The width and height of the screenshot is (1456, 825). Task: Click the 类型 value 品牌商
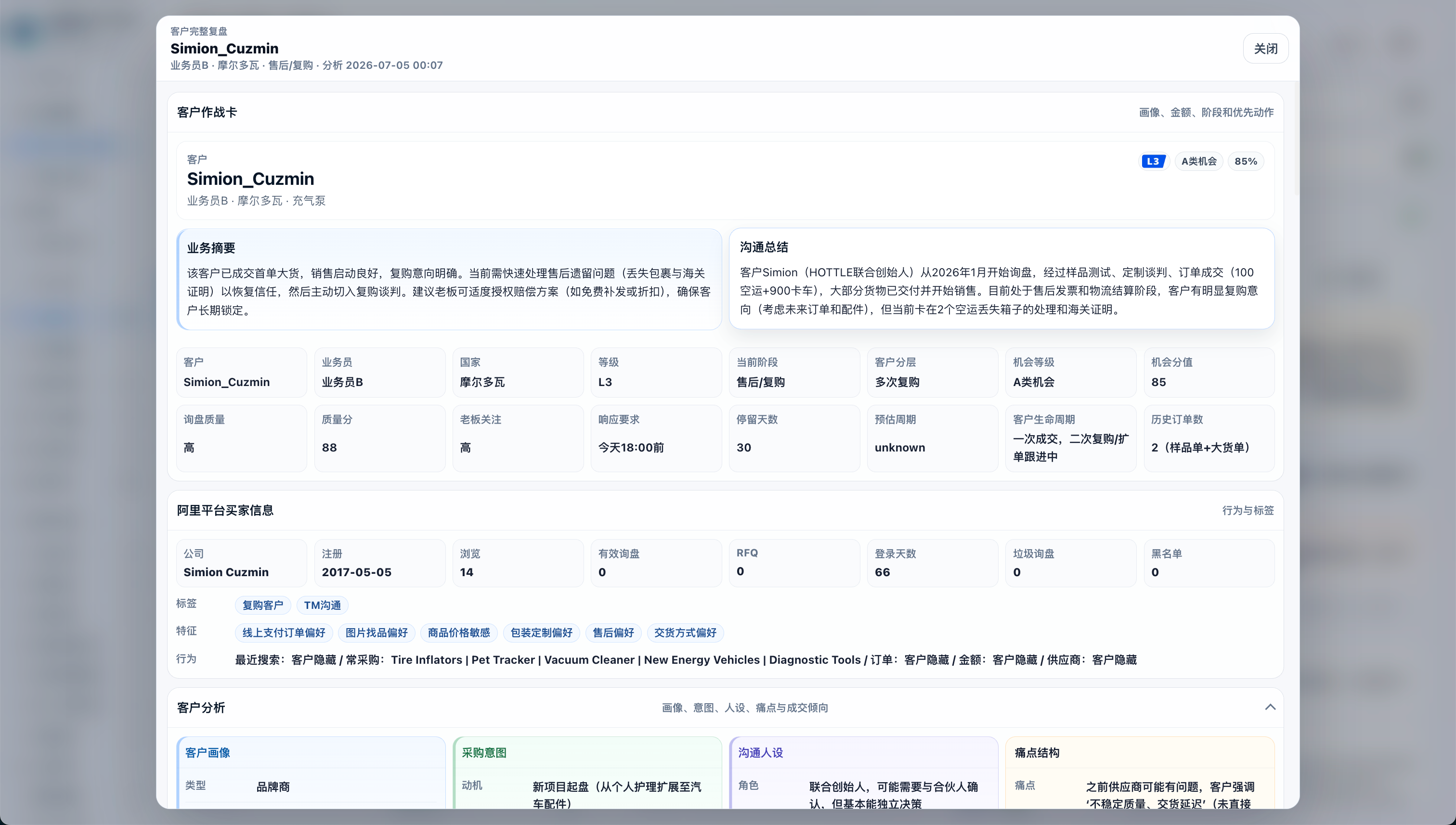tap(273, 787)
